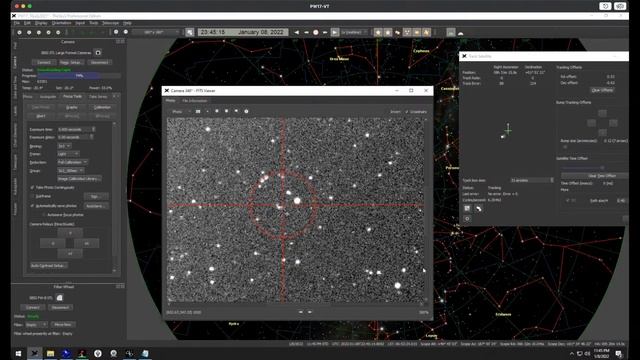The height and width of the screenshot is (360, 640).
Task: Click the Abort button in Camera panel
Action: click(x=41, y=116)
